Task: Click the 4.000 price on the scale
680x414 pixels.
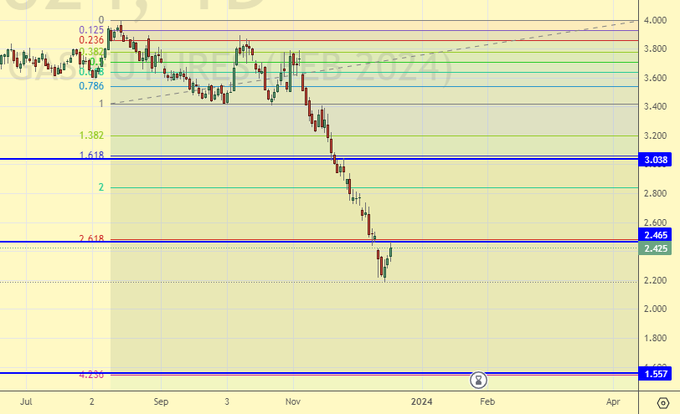Action: coord(655,20)
